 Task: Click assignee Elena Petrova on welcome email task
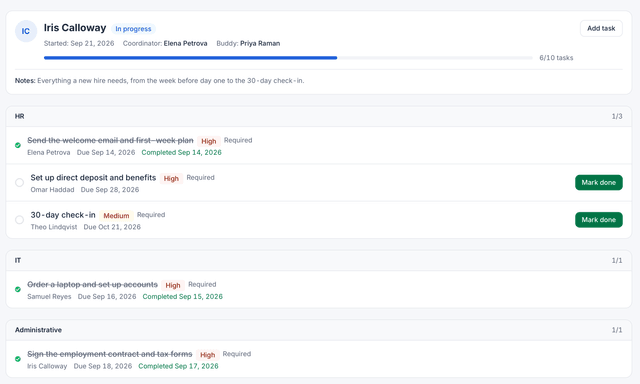pos(49,153)
